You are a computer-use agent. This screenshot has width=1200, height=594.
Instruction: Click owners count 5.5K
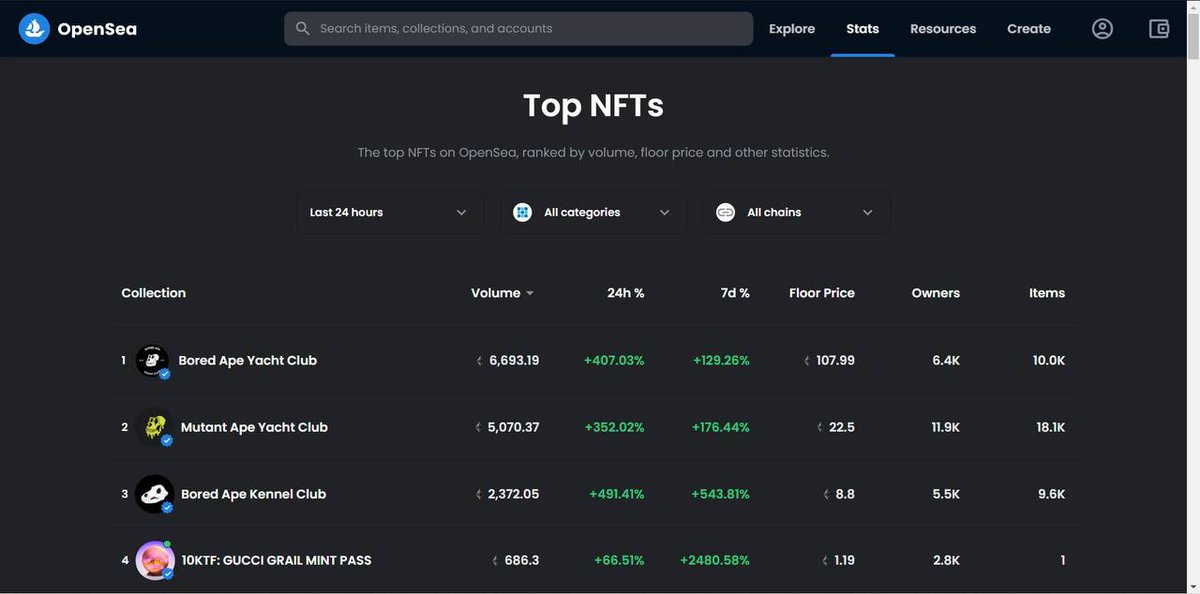[946, 494]
